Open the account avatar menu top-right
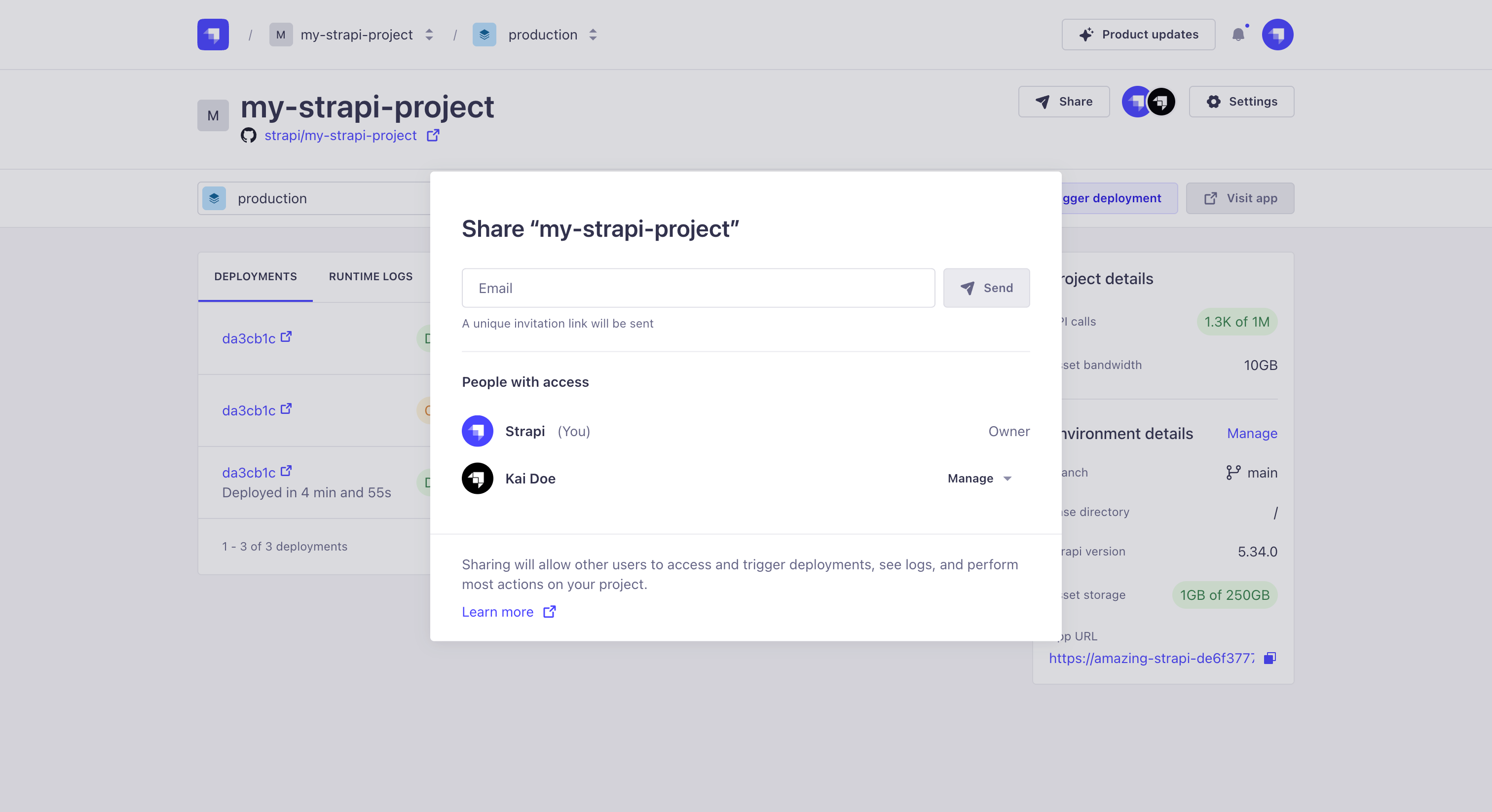Image resolution: width=1492 pixels, height=812 pixels. 1278,34
